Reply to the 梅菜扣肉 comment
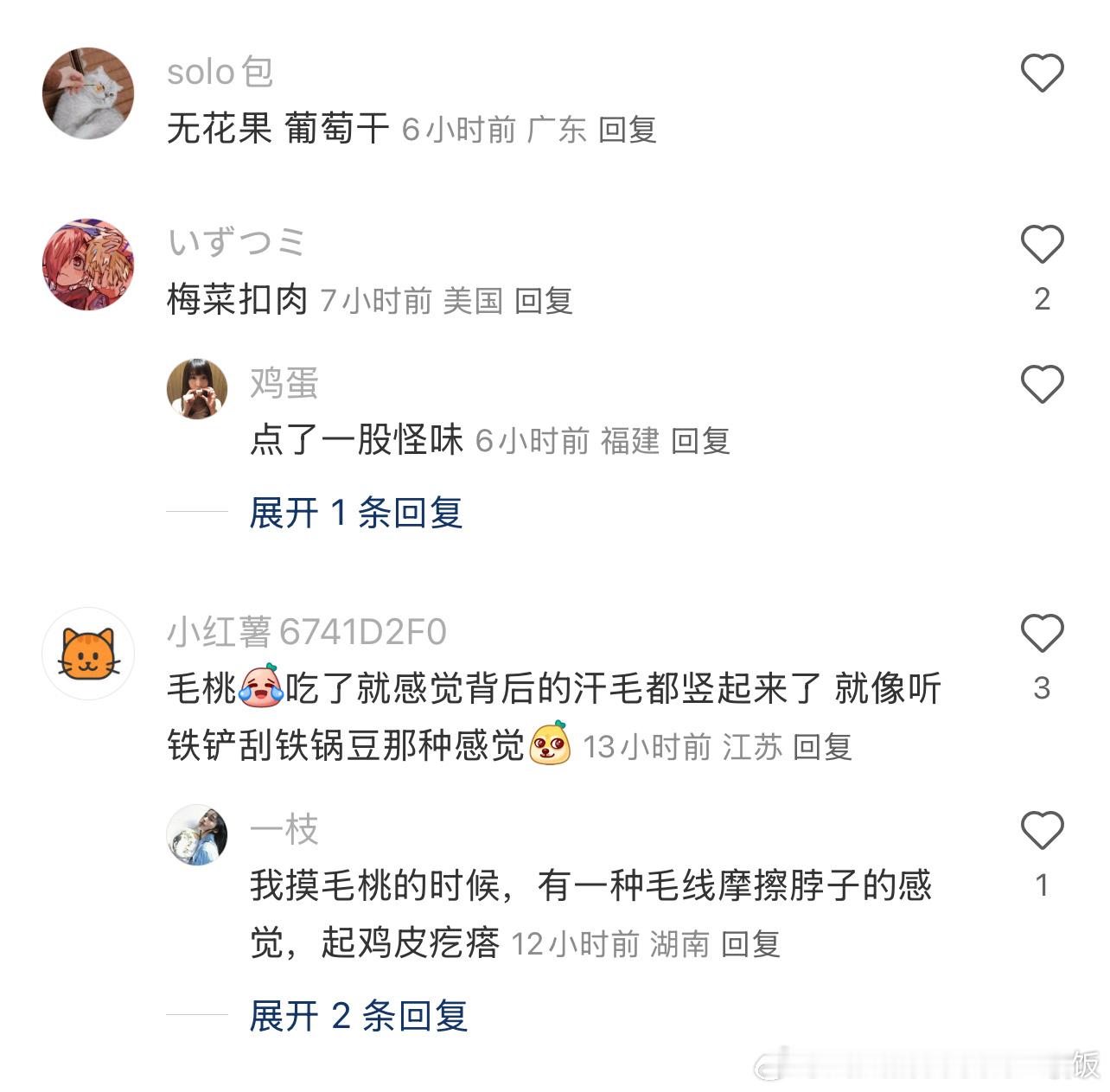 pyautogui.click(x=544, y=301)
